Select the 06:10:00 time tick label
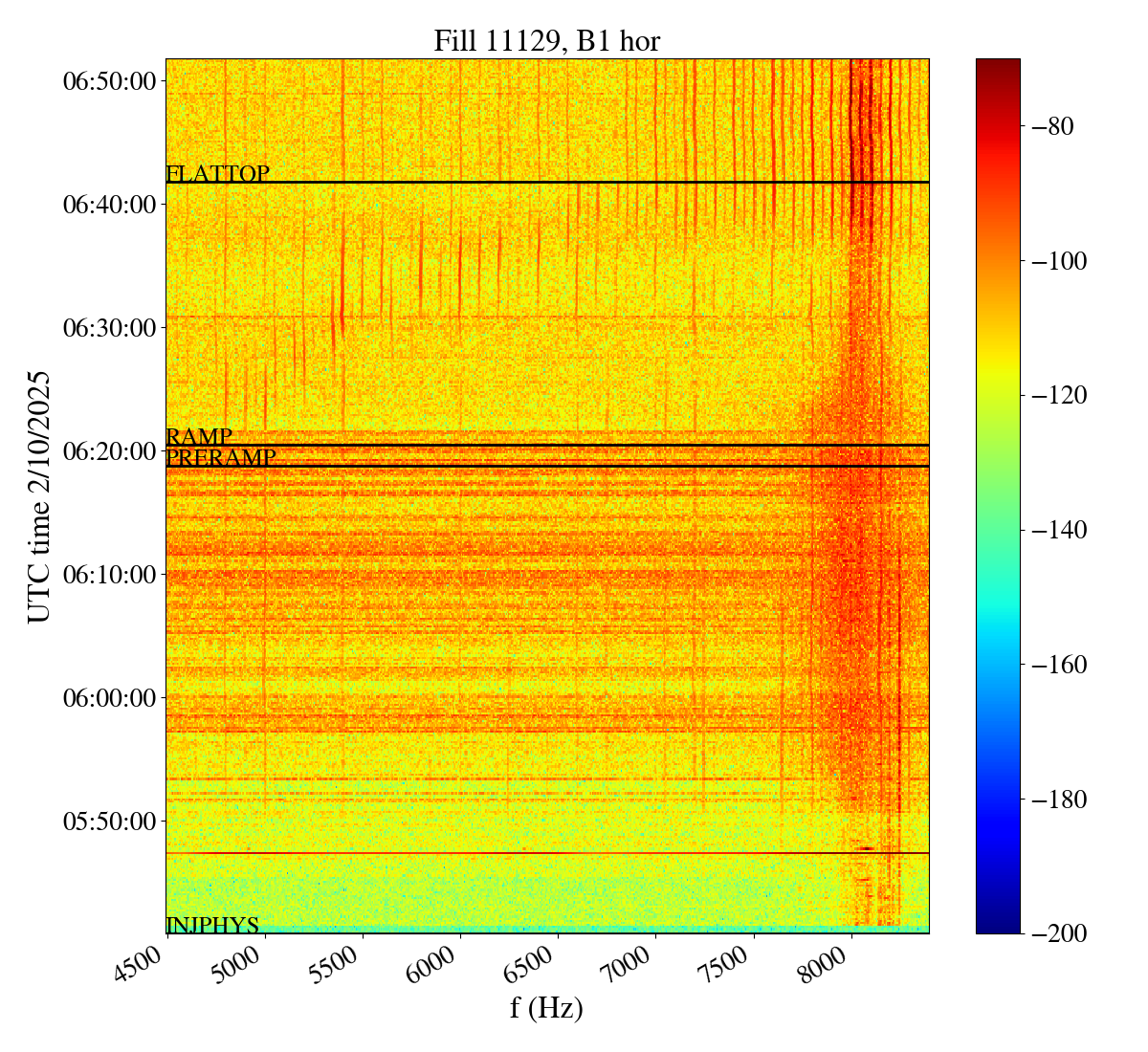 (109, 574)
